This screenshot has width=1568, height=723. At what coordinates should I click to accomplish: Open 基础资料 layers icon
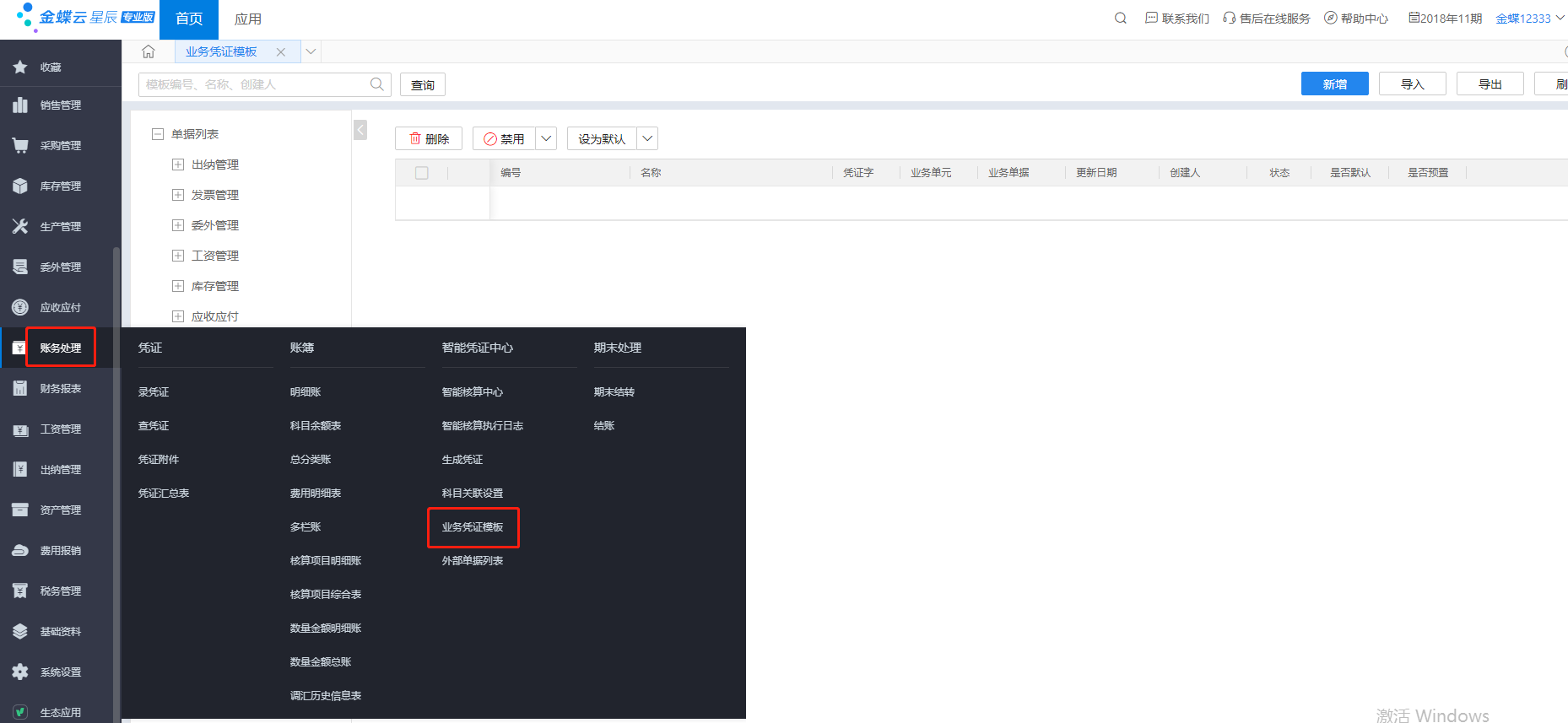20,631
